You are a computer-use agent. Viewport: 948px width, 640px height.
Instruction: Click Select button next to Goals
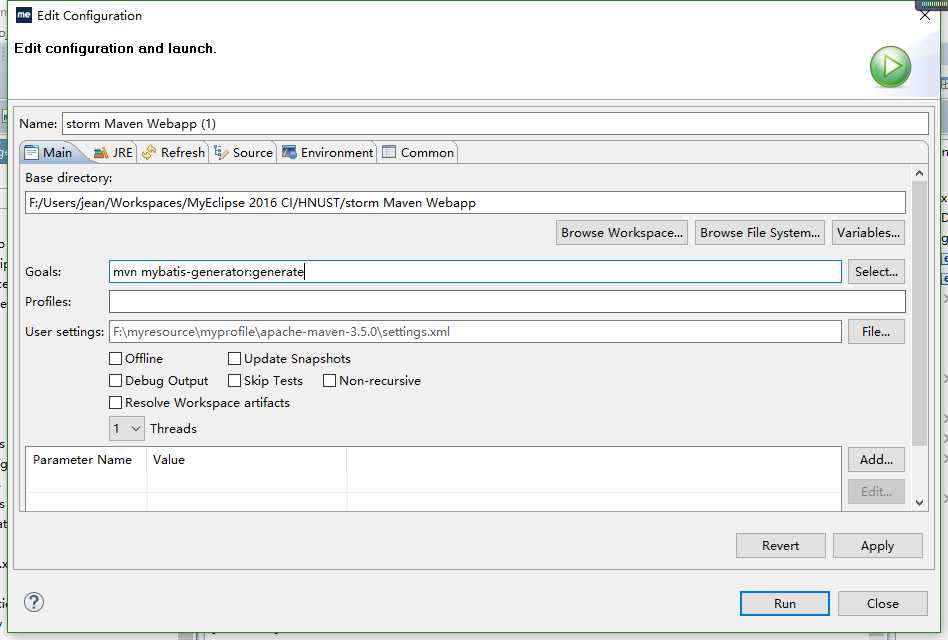(876, 272)
